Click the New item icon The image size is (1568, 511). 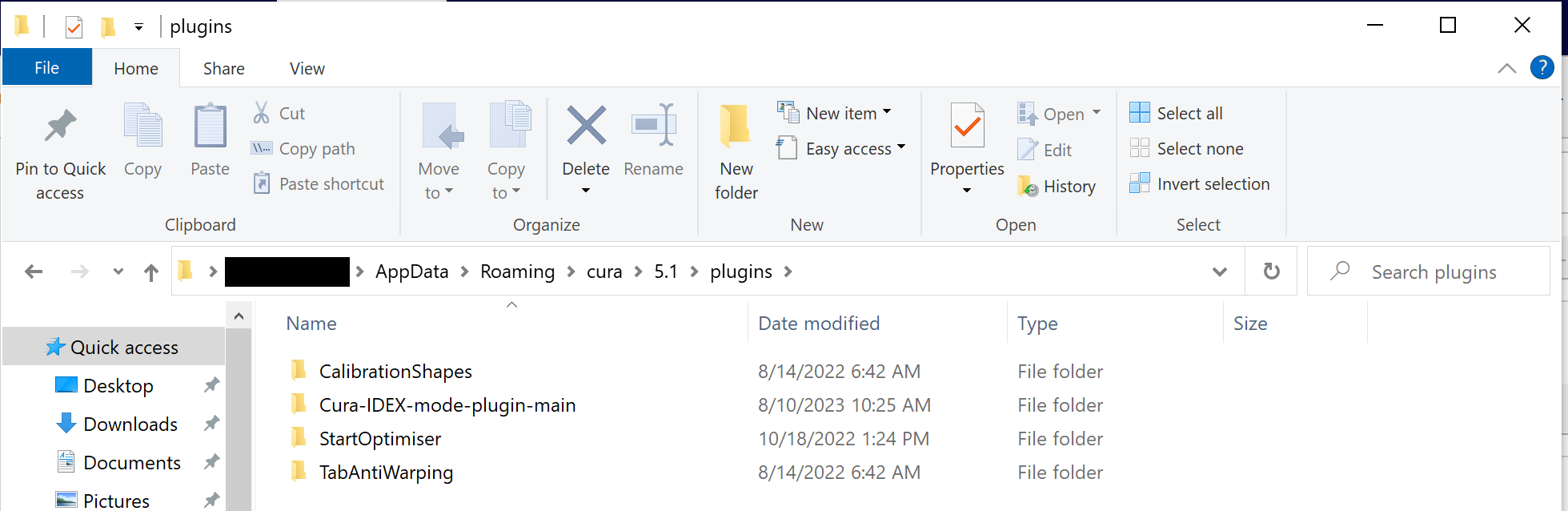(788, 112)
